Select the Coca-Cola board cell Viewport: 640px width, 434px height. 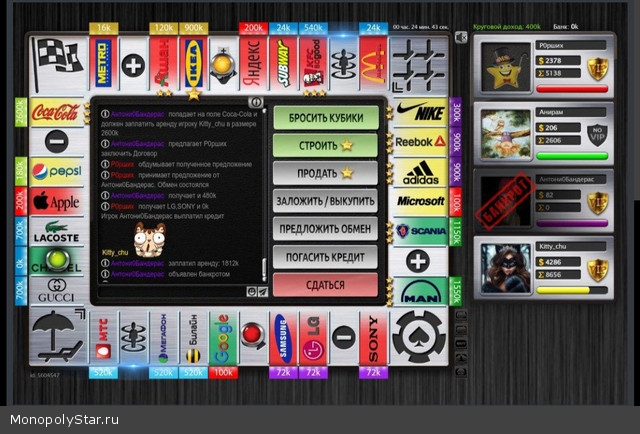[56, 112]
